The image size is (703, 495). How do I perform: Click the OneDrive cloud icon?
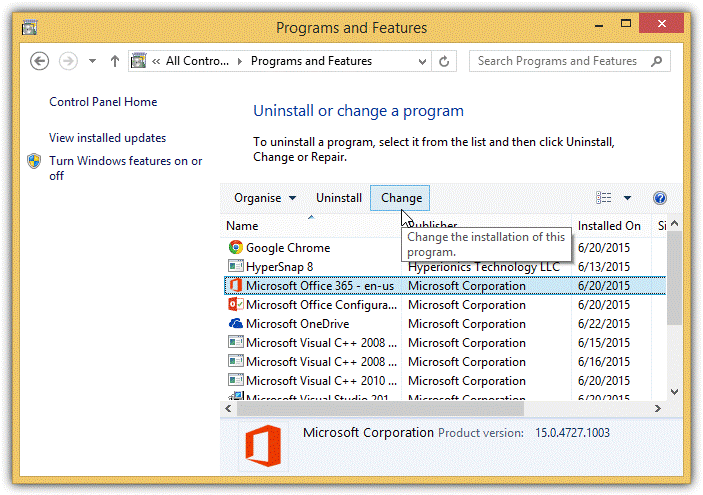pos(236,323)
